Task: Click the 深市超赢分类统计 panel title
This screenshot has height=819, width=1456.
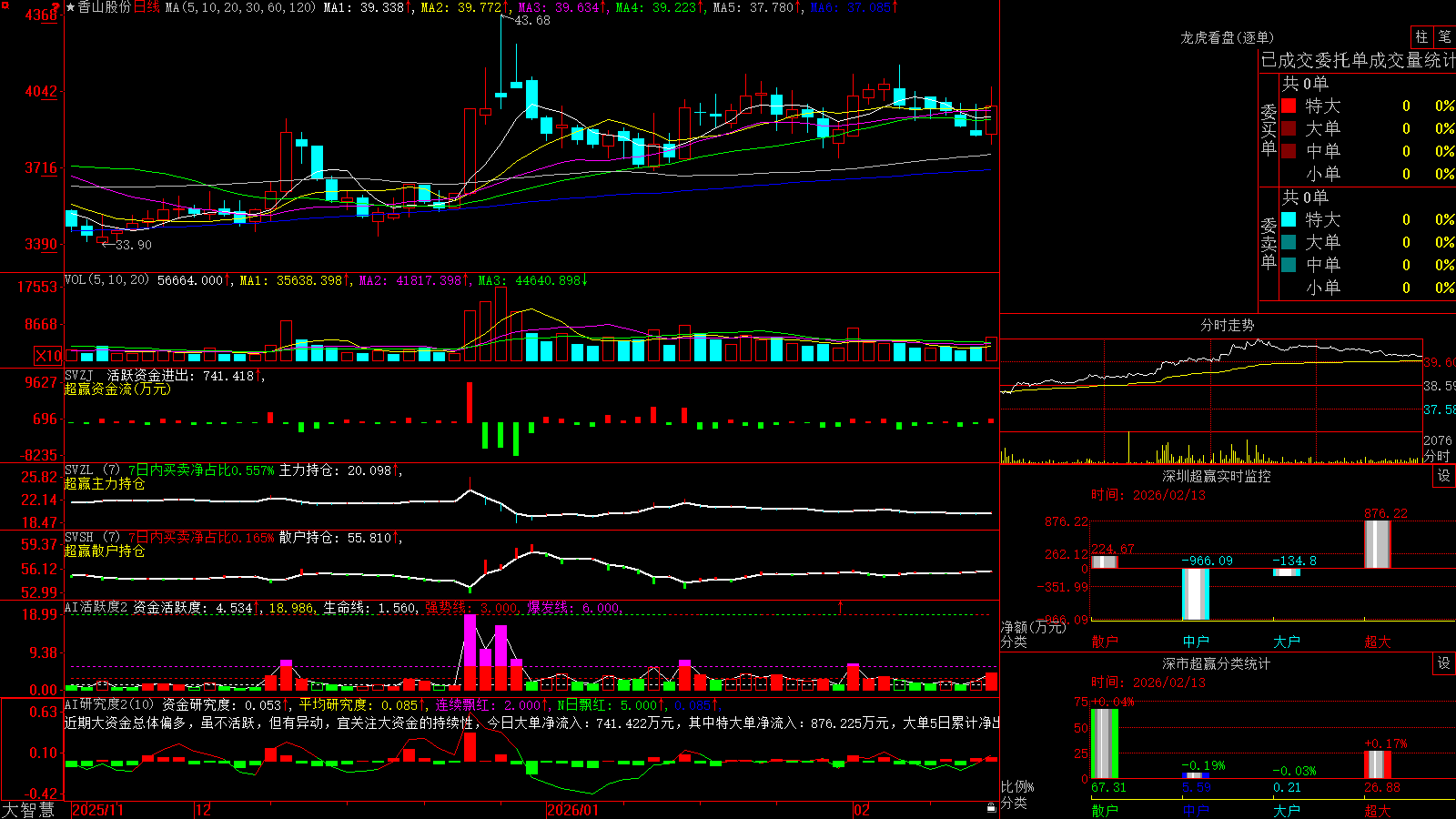Action: click(x=1217, y=663)
